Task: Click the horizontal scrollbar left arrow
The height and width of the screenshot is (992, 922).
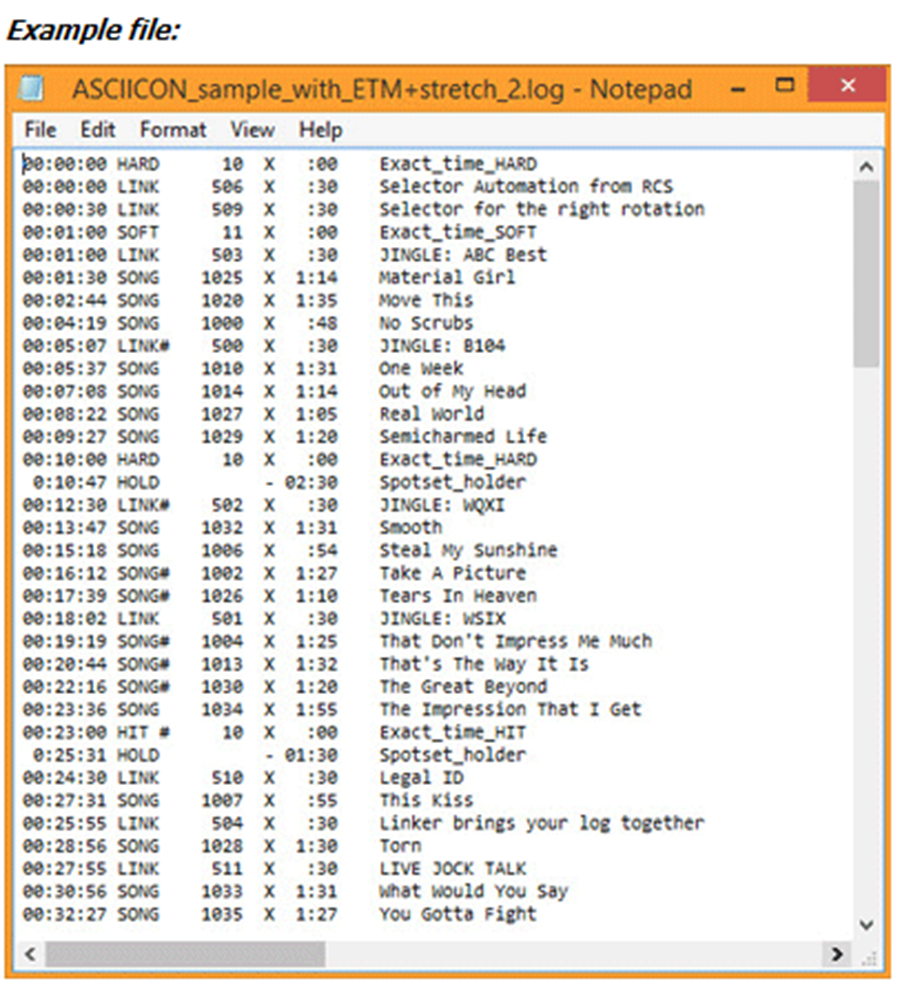Action: [31, 954]
